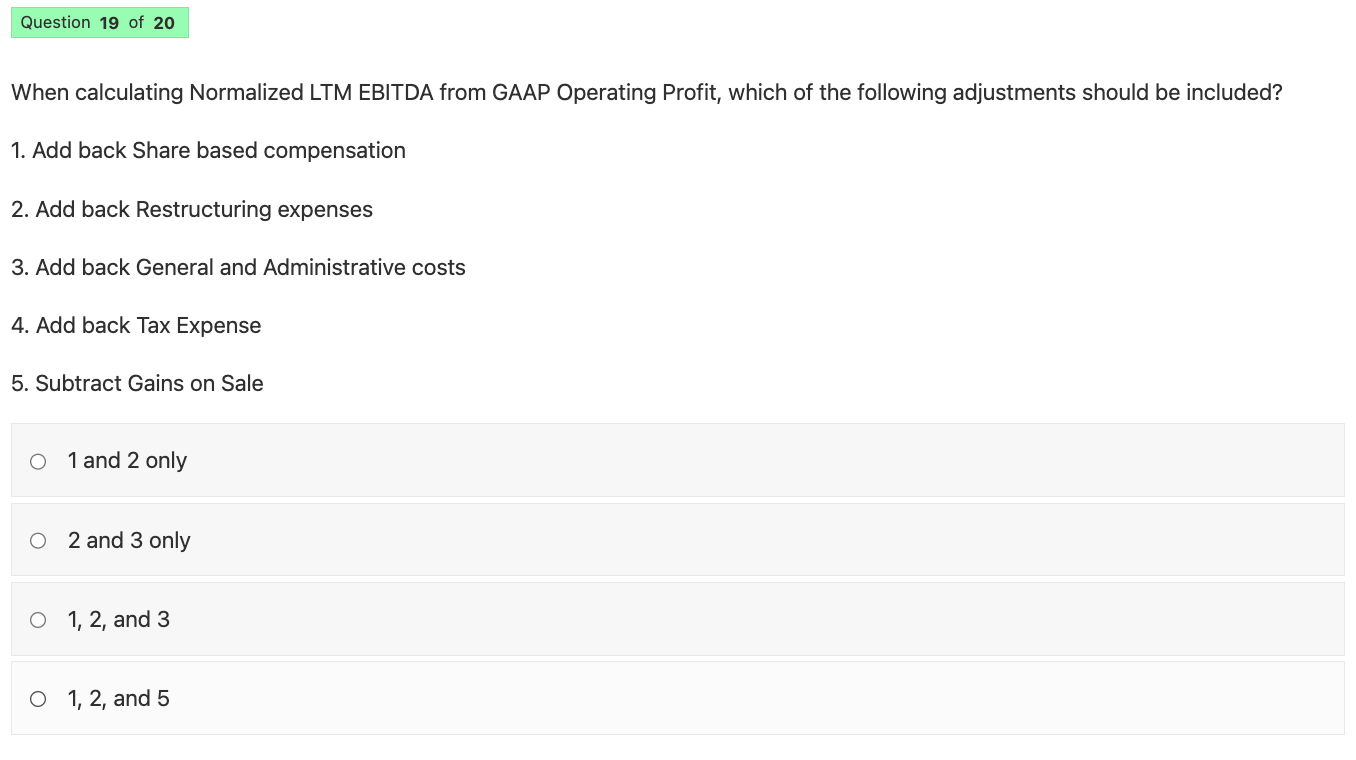Click "Add back Restructuring expenses" item
This screenshot has height=760, width=1356.
tap(191, 209)
